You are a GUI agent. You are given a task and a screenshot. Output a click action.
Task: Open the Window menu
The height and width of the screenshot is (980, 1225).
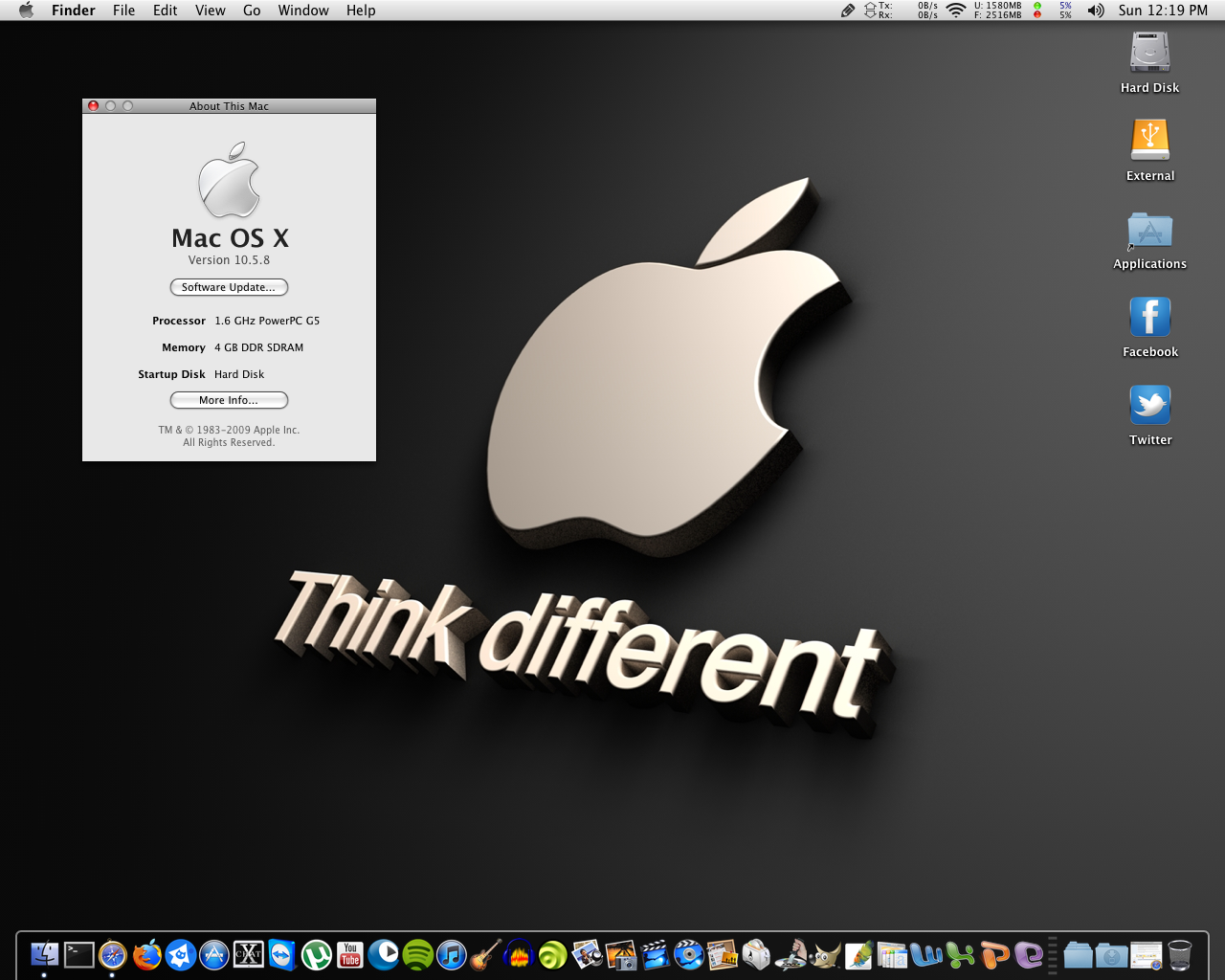tap(303, 11)
